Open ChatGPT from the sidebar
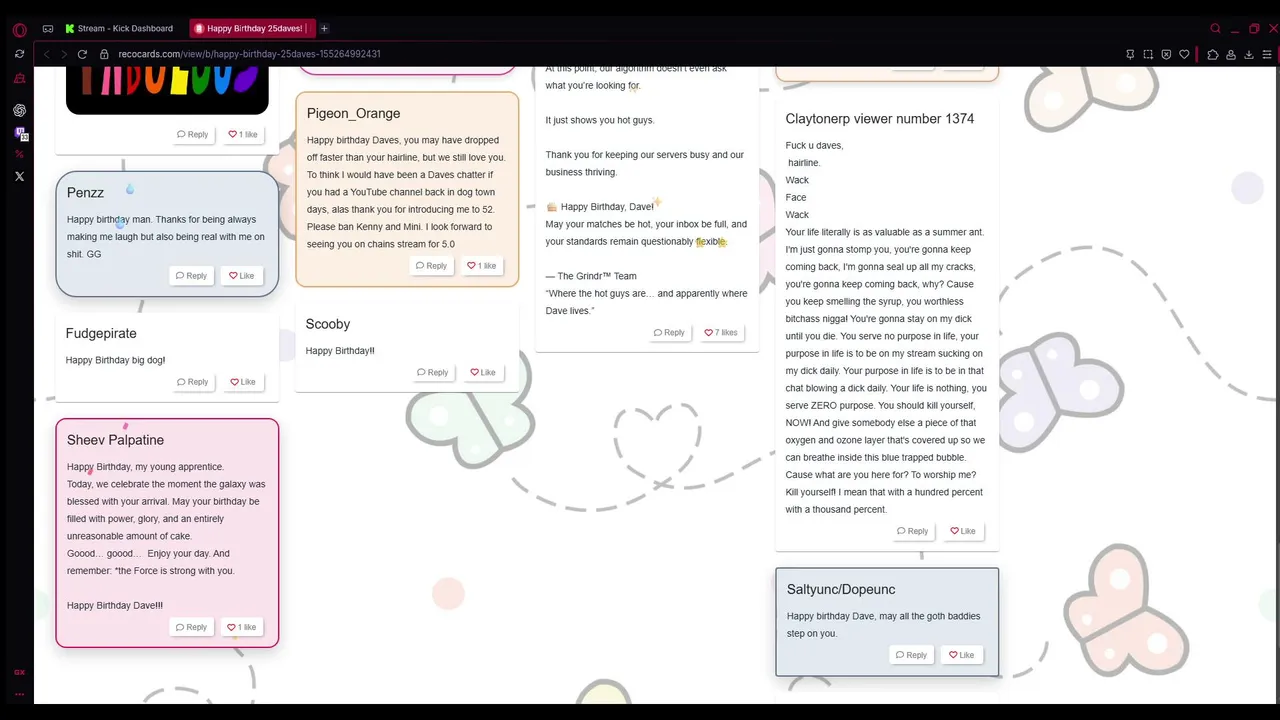Screen dimensions: 1280x720 click(19, 110)
